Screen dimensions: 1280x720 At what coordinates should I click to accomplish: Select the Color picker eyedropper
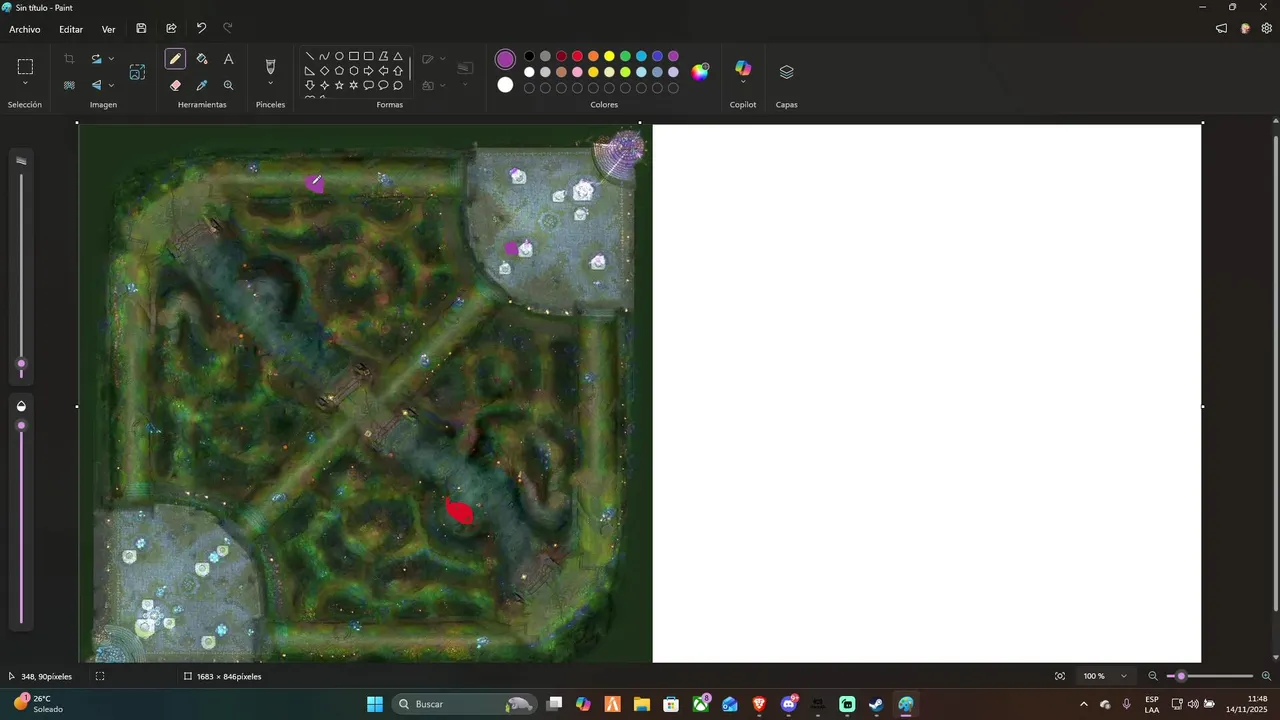click(202, 85)
